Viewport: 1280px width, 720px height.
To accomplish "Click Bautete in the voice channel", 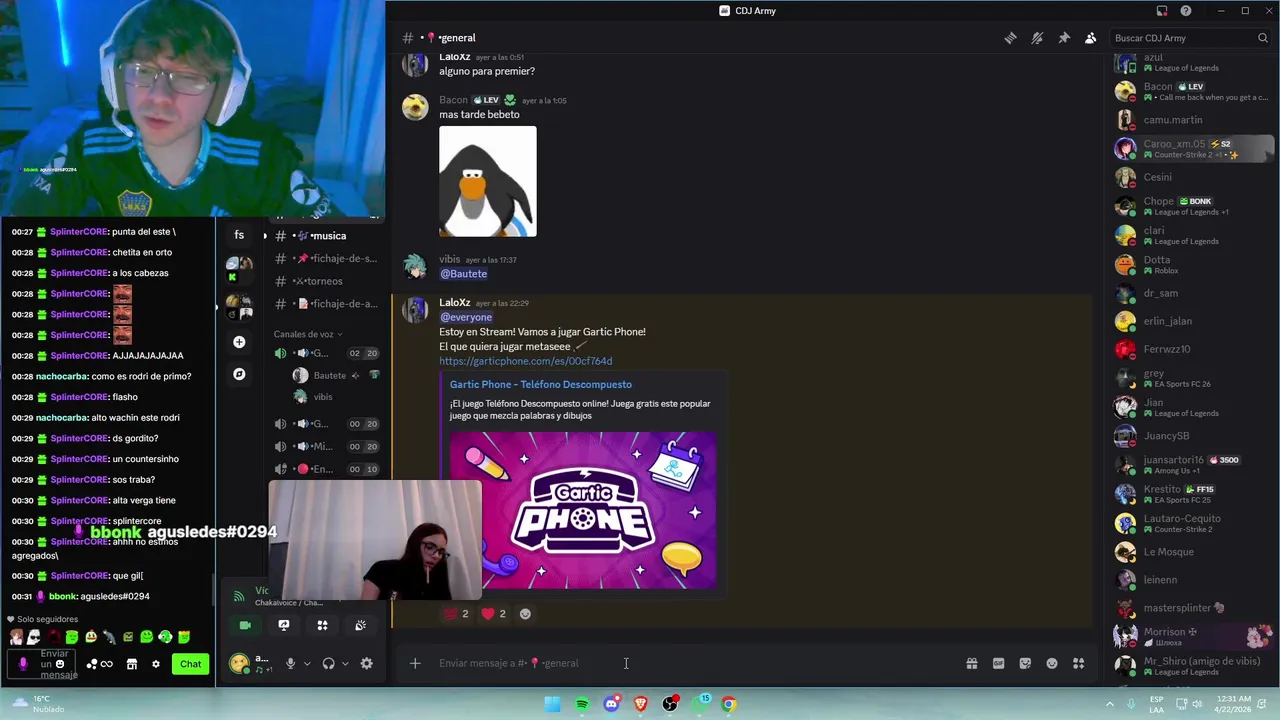I will pos(335,376).
